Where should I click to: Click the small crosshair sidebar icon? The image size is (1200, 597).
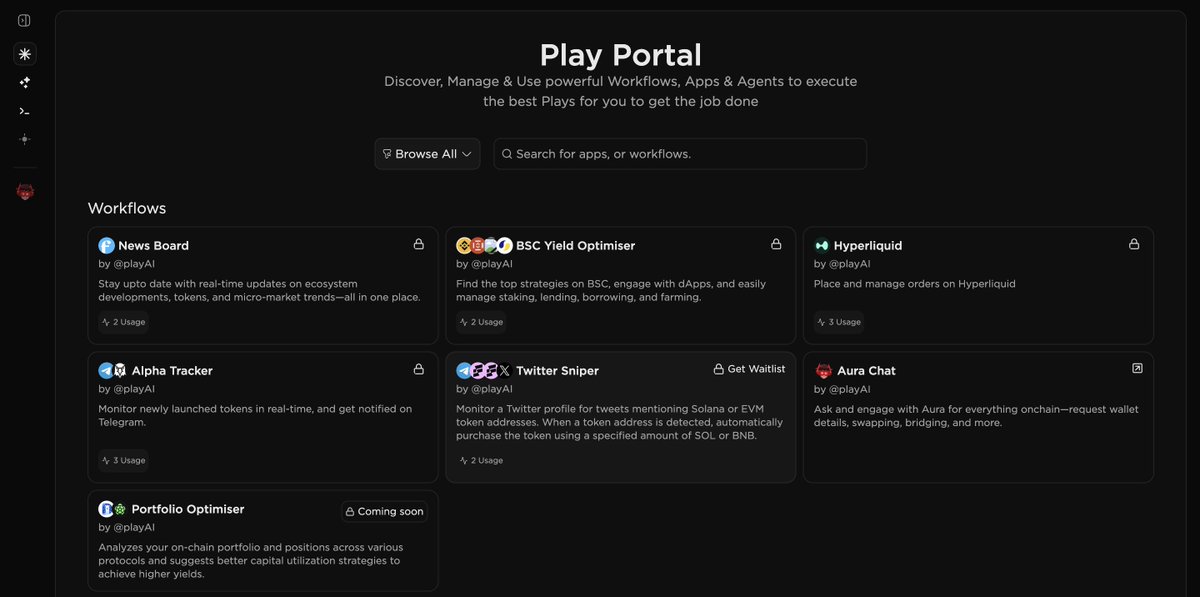coord(24,139)
